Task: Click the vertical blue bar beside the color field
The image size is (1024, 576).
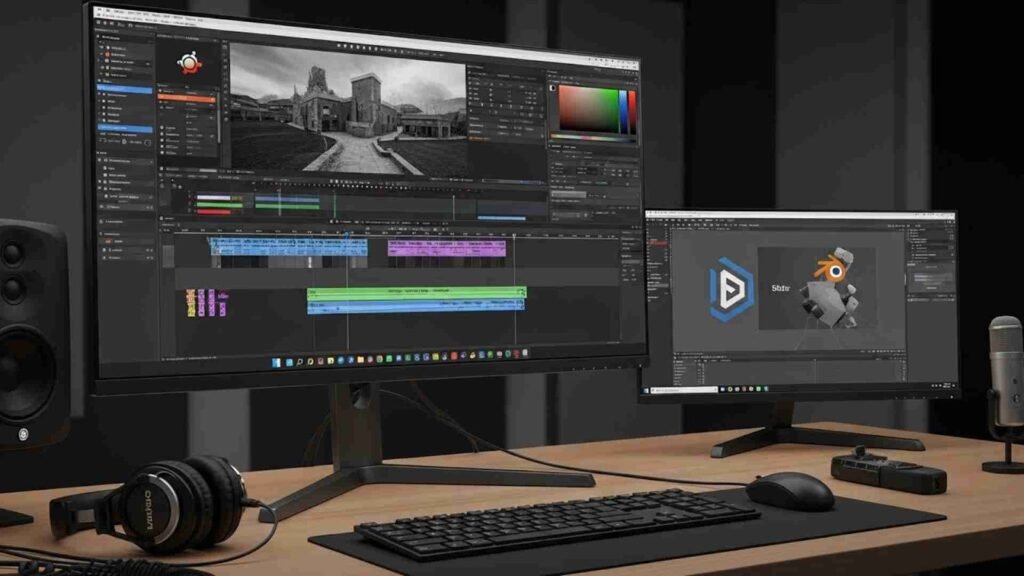Action: tap(625, 110)
